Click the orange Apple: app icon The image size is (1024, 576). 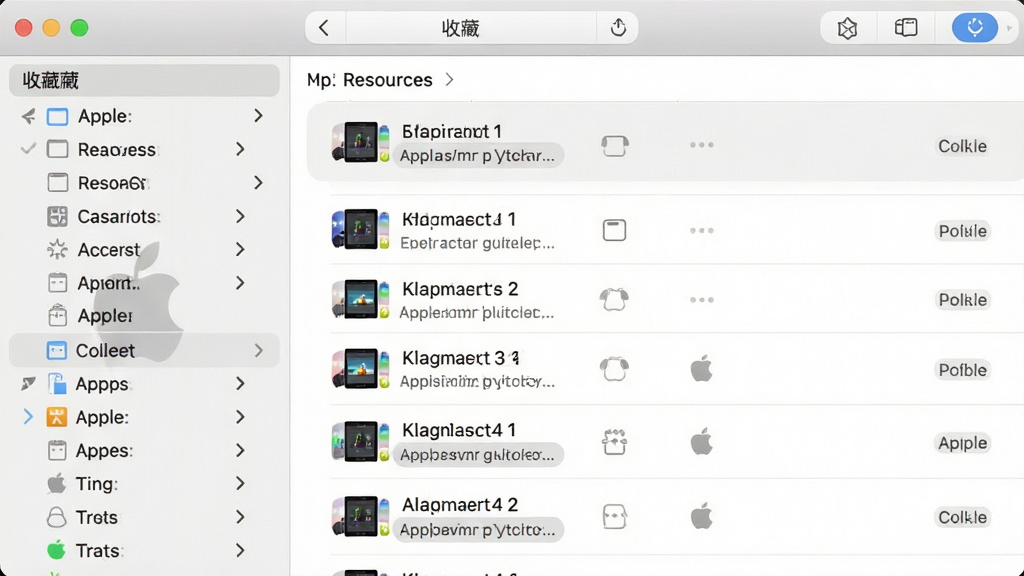coord(57,417)
